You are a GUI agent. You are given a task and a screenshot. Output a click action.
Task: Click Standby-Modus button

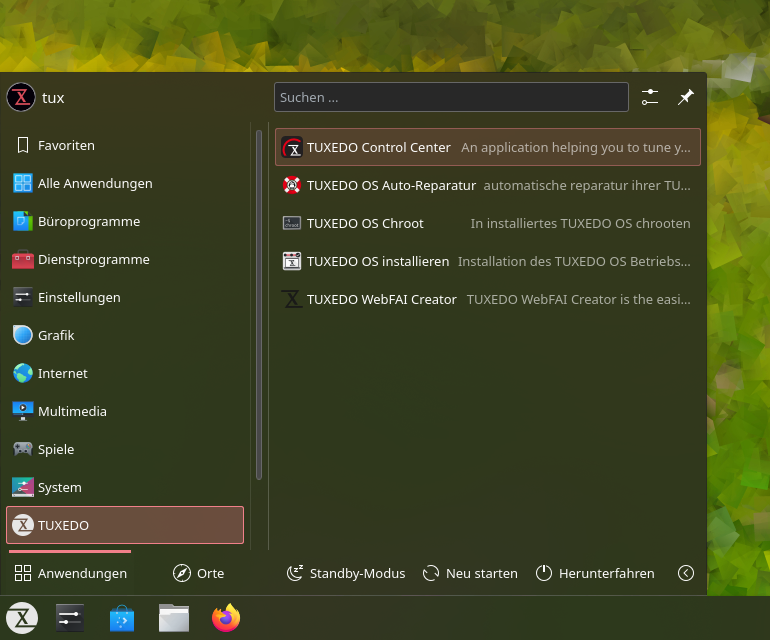pyautogui.click(x=346, y=573)
